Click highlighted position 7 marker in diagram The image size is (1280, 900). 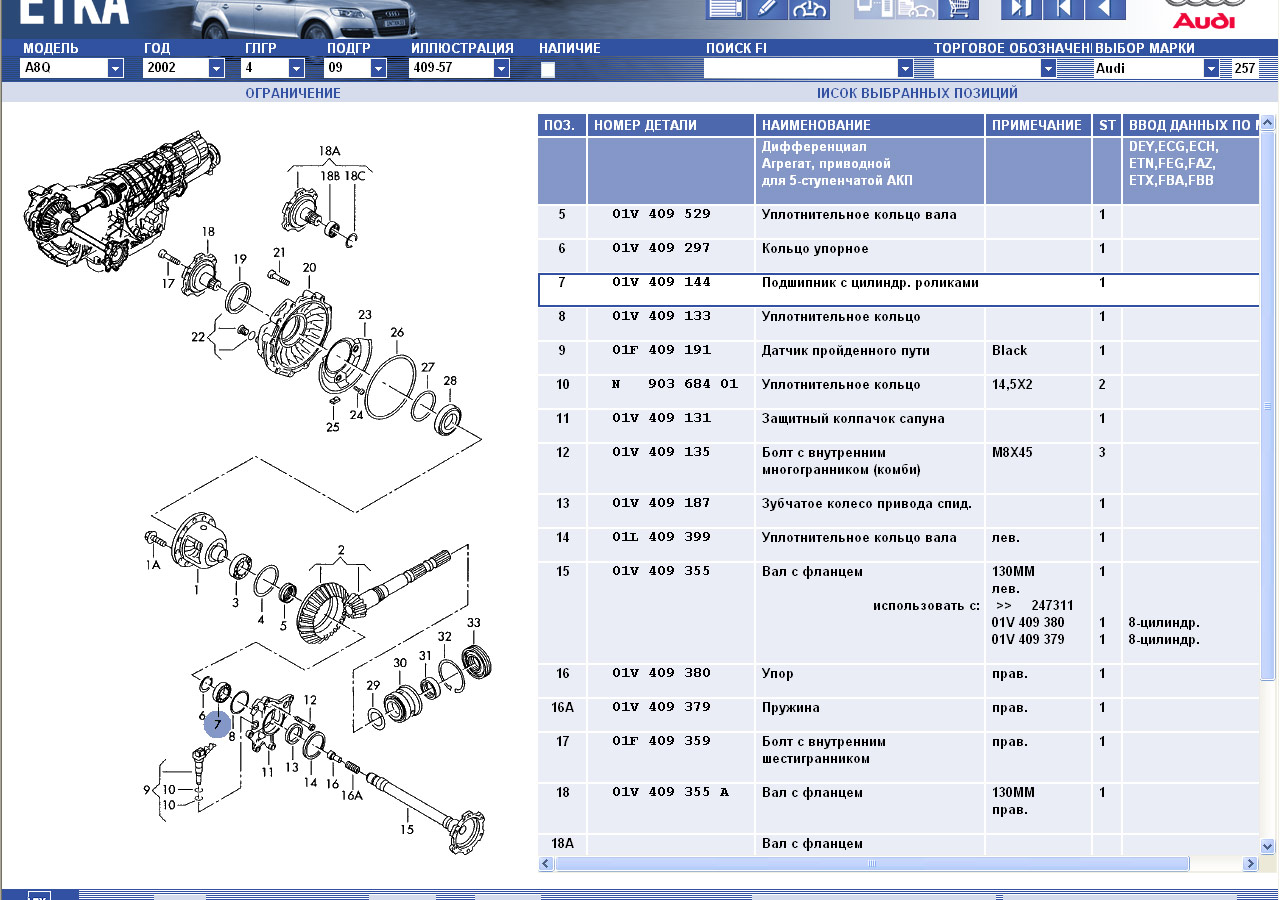[217, 724]
